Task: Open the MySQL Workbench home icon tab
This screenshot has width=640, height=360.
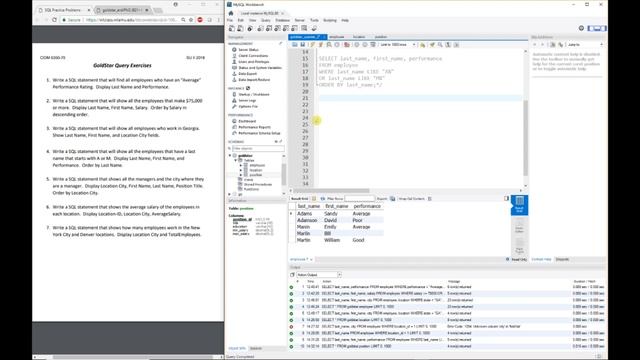Action: tap(231, 13)
